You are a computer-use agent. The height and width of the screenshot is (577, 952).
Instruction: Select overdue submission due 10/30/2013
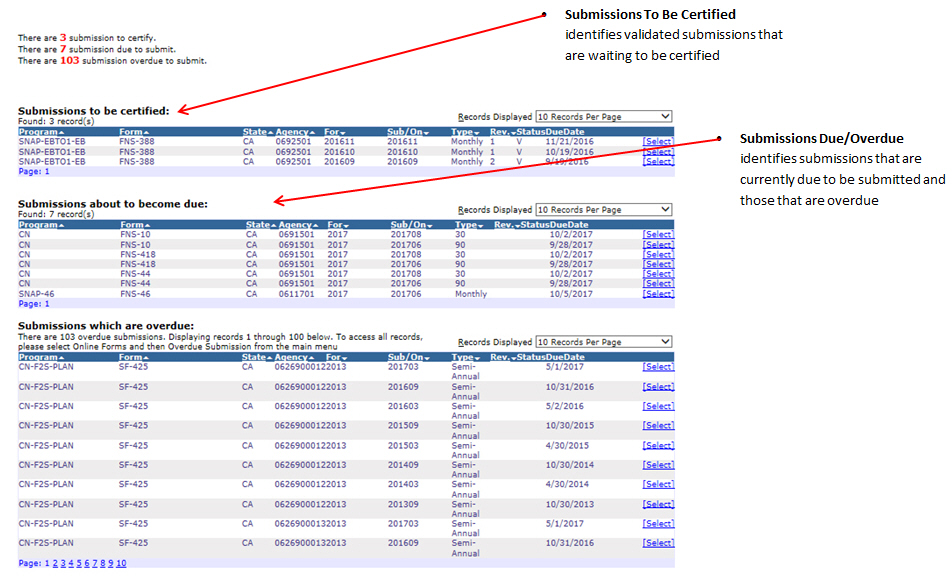658,505
